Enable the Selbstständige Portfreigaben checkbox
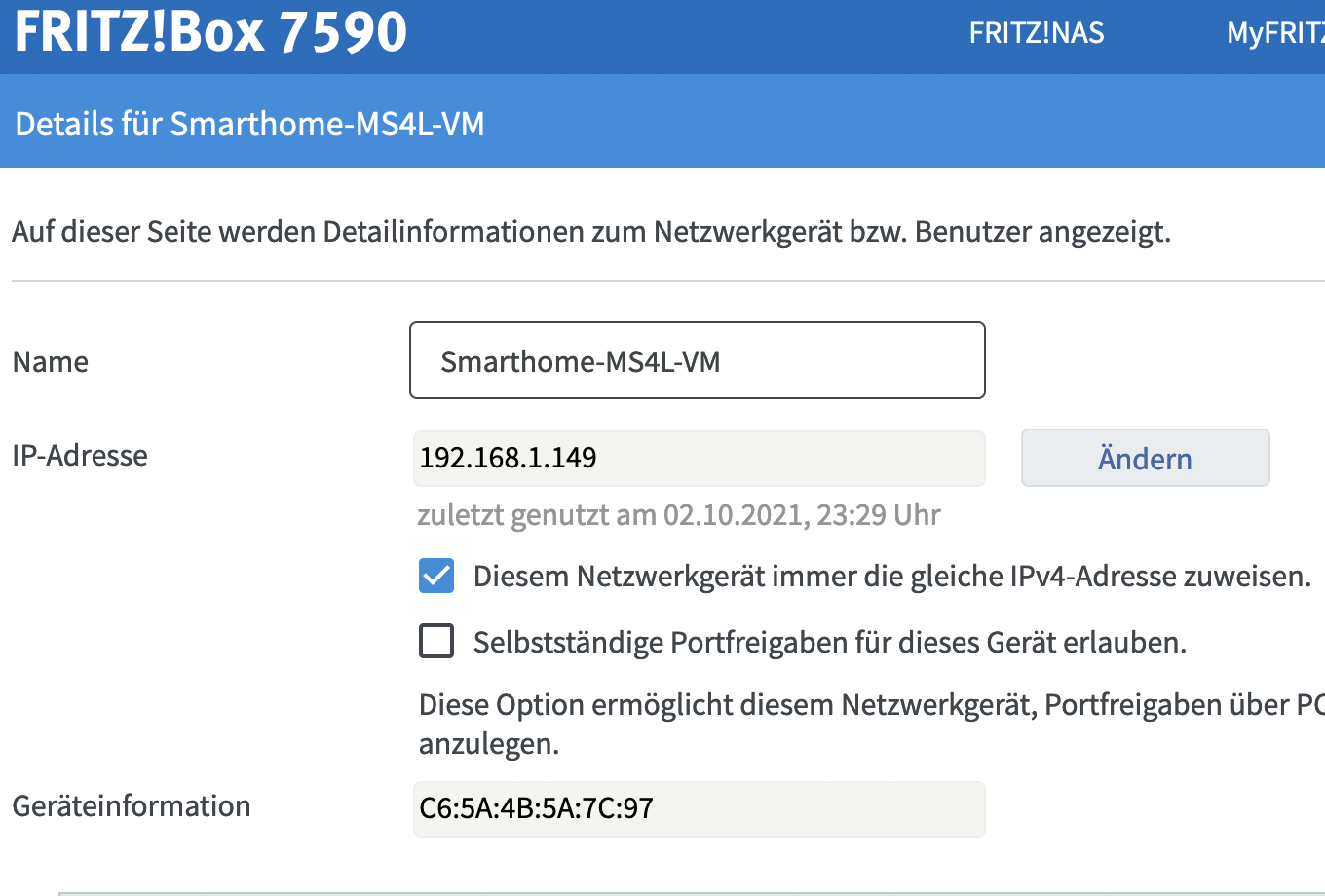The image size is (1325, 896). (x=436, y=642)
